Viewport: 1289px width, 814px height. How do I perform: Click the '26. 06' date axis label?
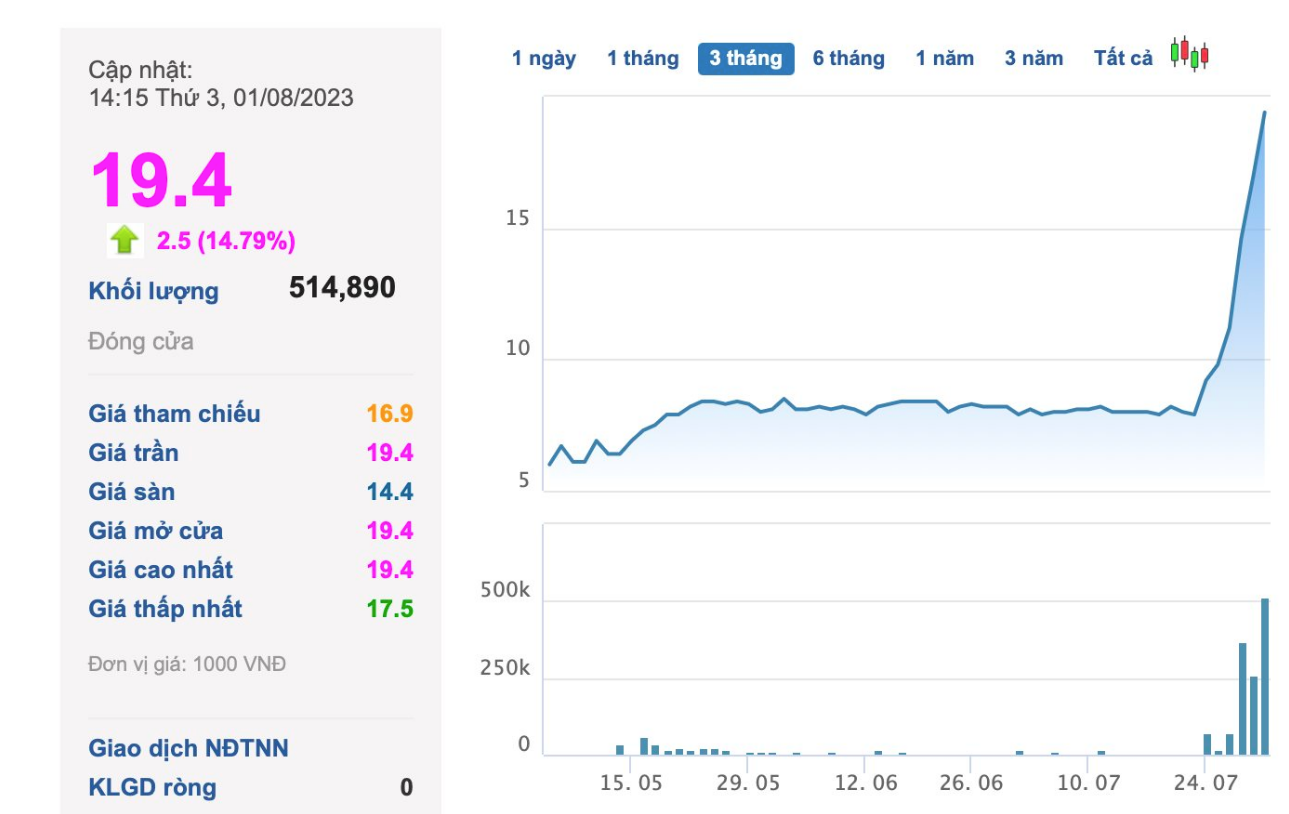pyautogui.click(x=971, y=782)
